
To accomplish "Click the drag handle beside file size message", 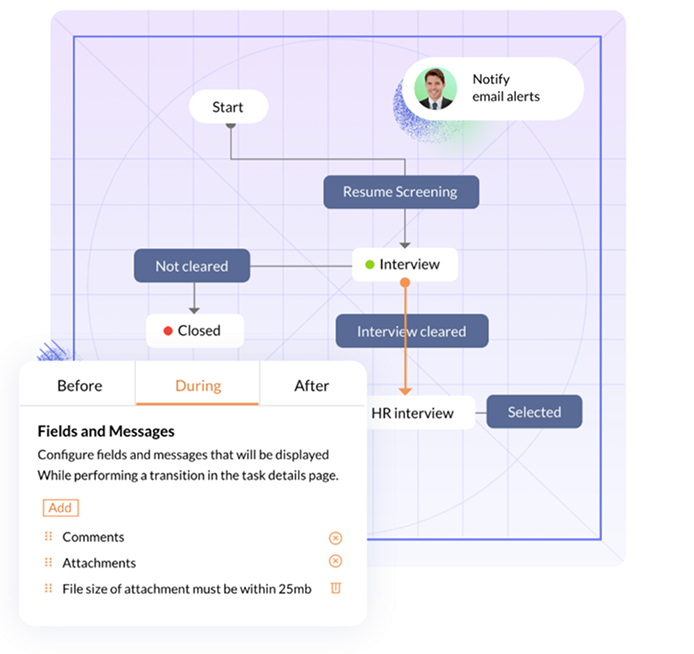I will tap(48, 588).
